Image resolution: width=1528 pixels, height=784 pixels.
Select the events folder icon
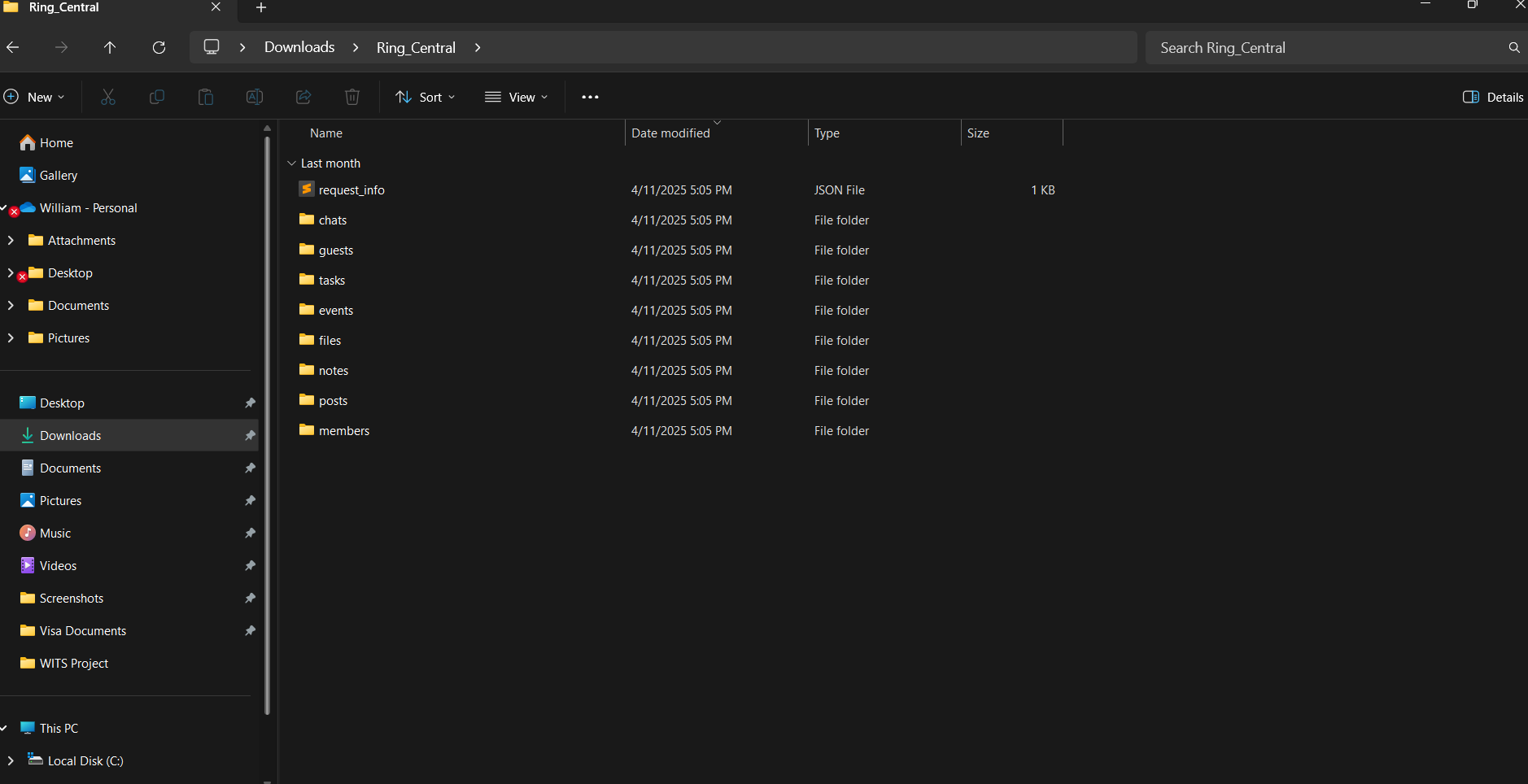pos(307,309)
